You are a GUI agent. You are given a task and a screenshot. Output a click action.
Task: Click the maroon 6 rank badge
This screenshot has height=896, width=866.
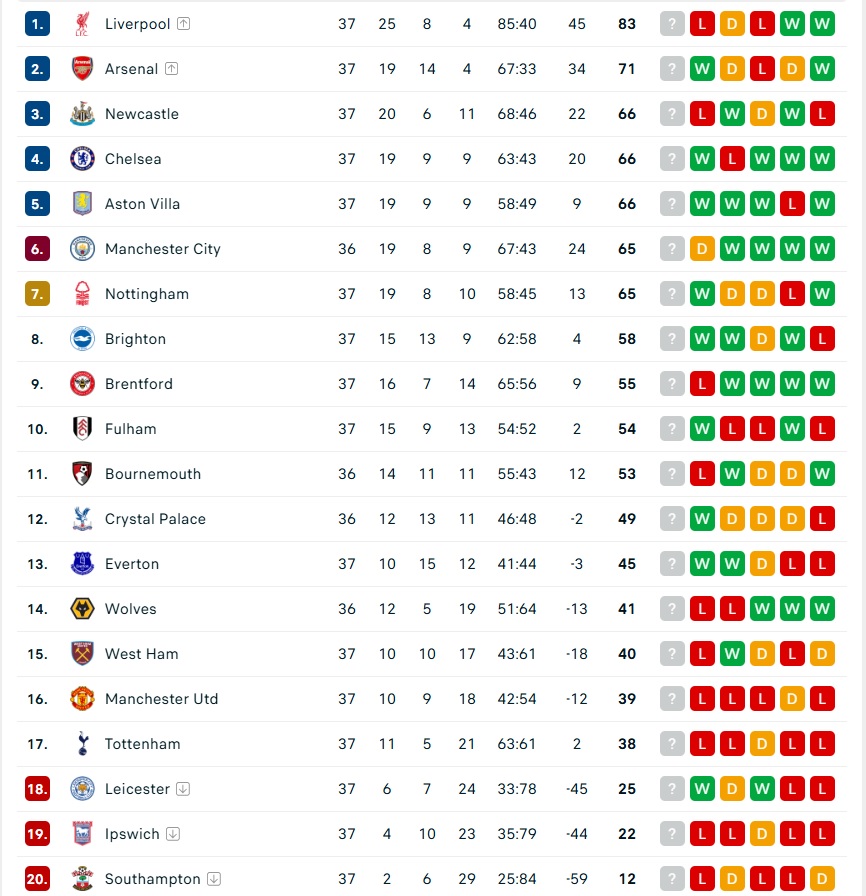pos(37,249)
